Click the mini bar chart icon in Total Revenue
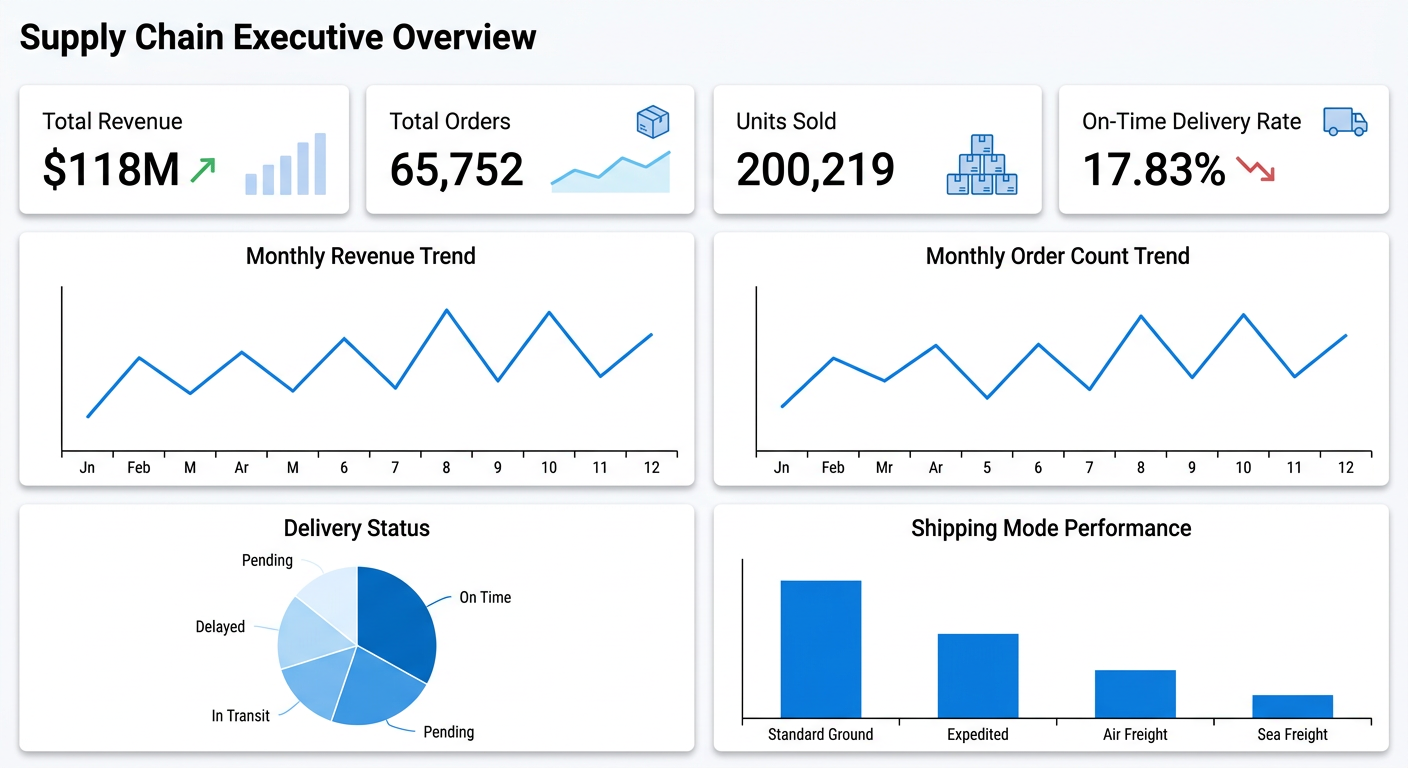 (x=286, y=164)
